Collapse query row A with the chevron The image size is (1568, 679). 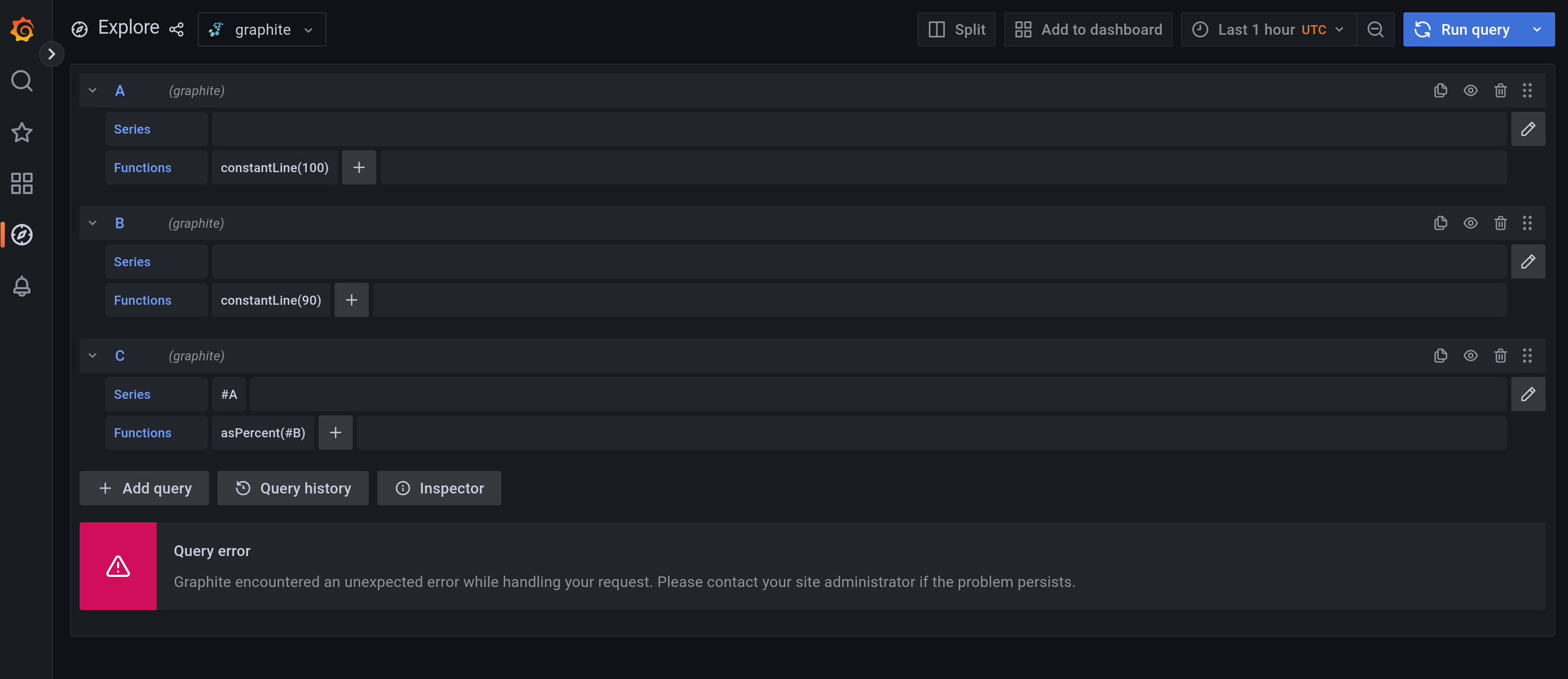pos(92,90)
